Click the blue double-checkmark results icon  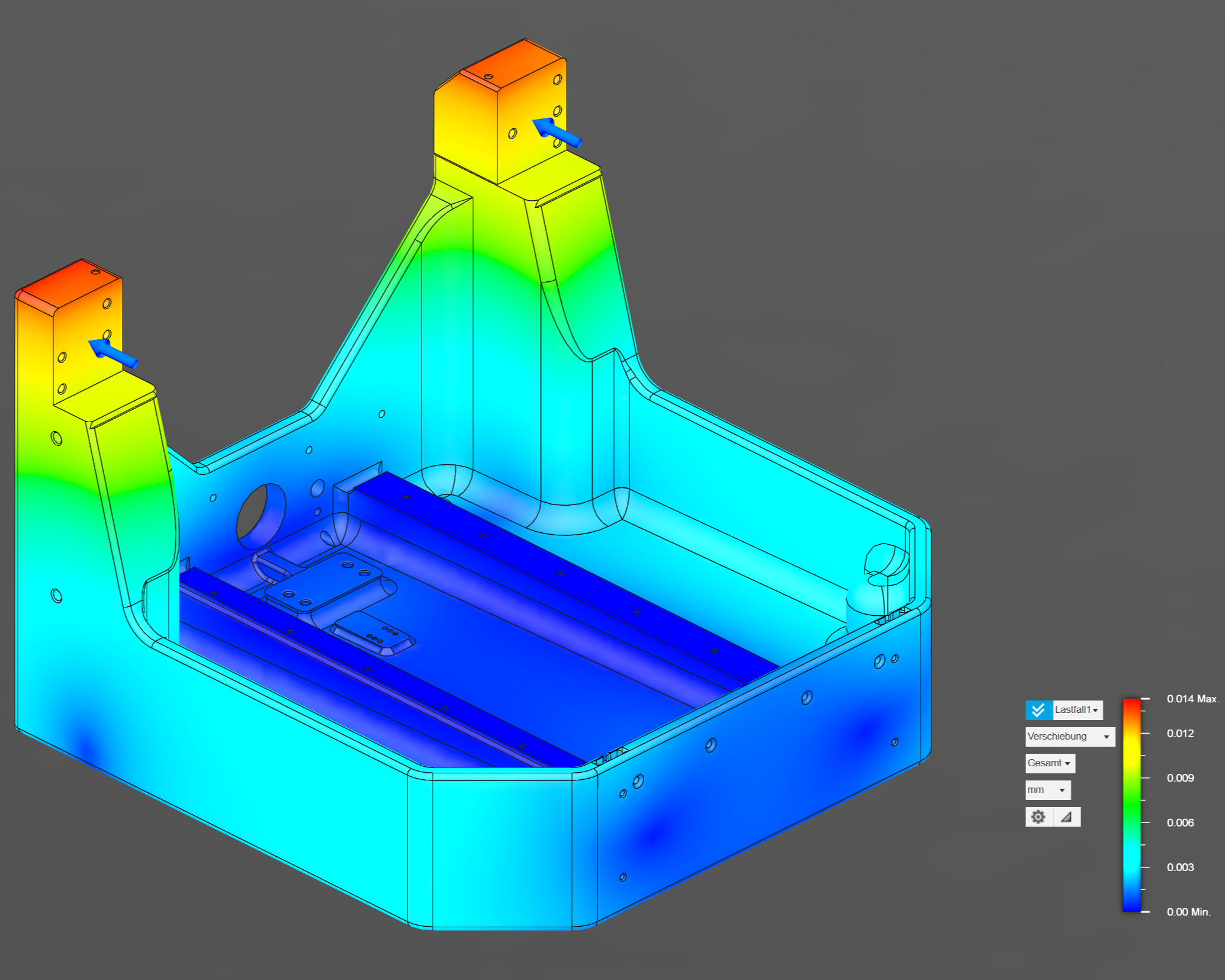1038,710
